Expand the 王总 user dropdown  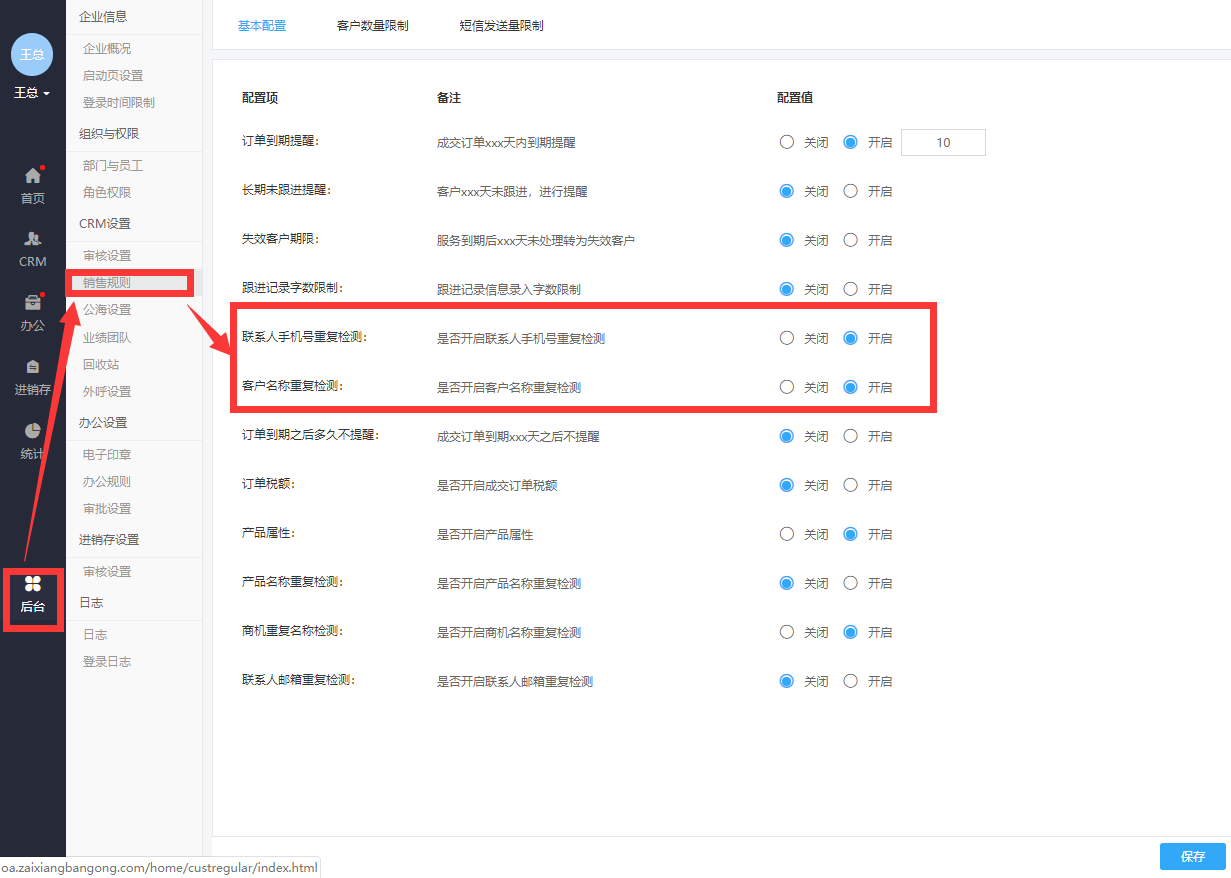[x=32, y=93]
